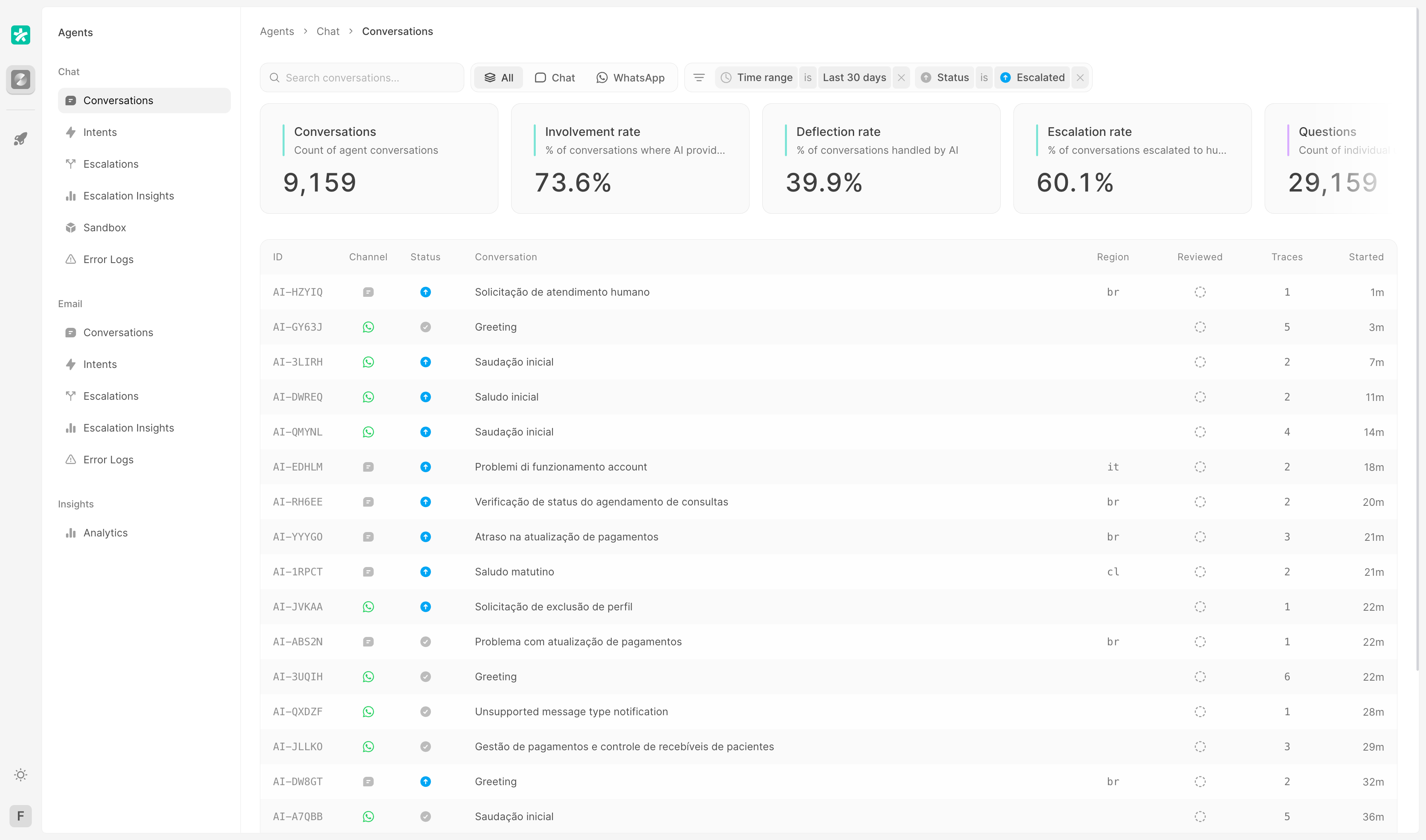Toggle reviewed circle for AI-RH6EE
This screenshot has height=840, width=1426.
tap(1200, 502)
